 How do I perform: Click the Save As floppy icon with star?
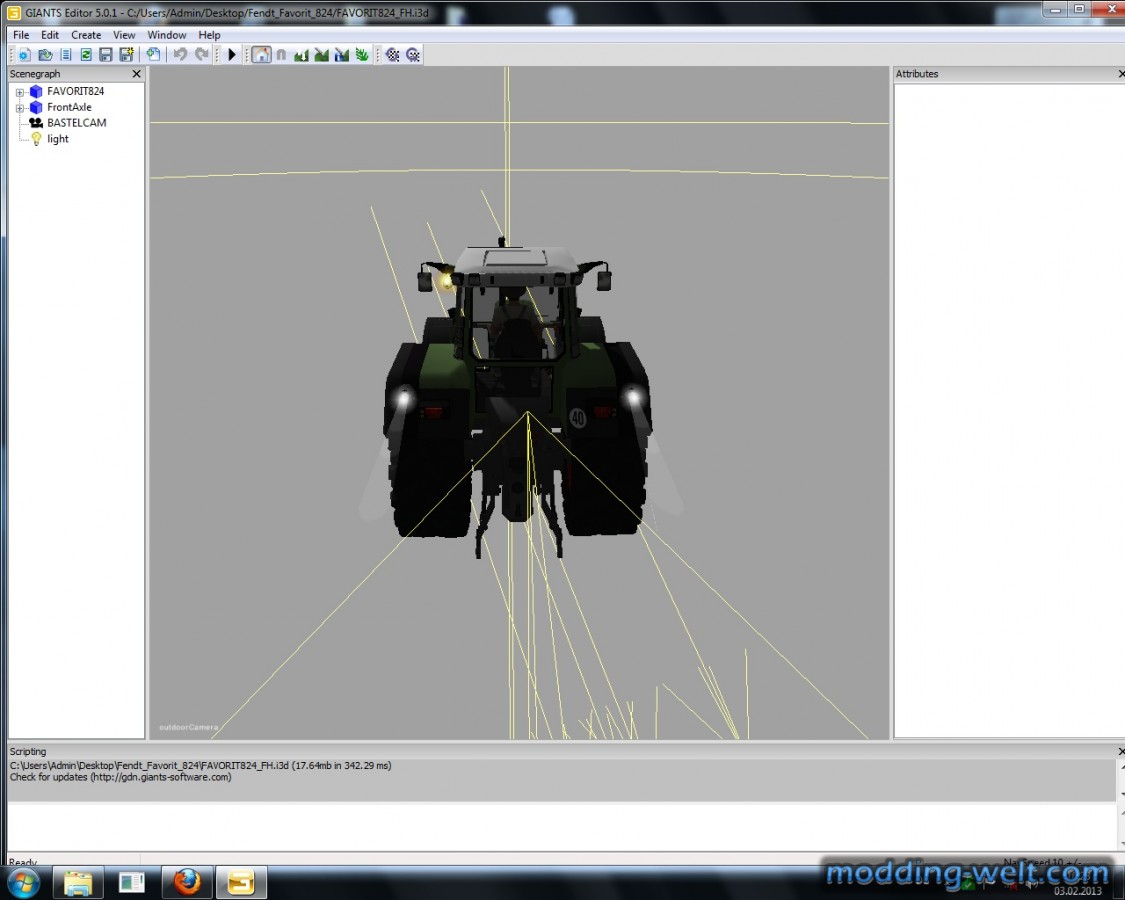pos(126,55)
